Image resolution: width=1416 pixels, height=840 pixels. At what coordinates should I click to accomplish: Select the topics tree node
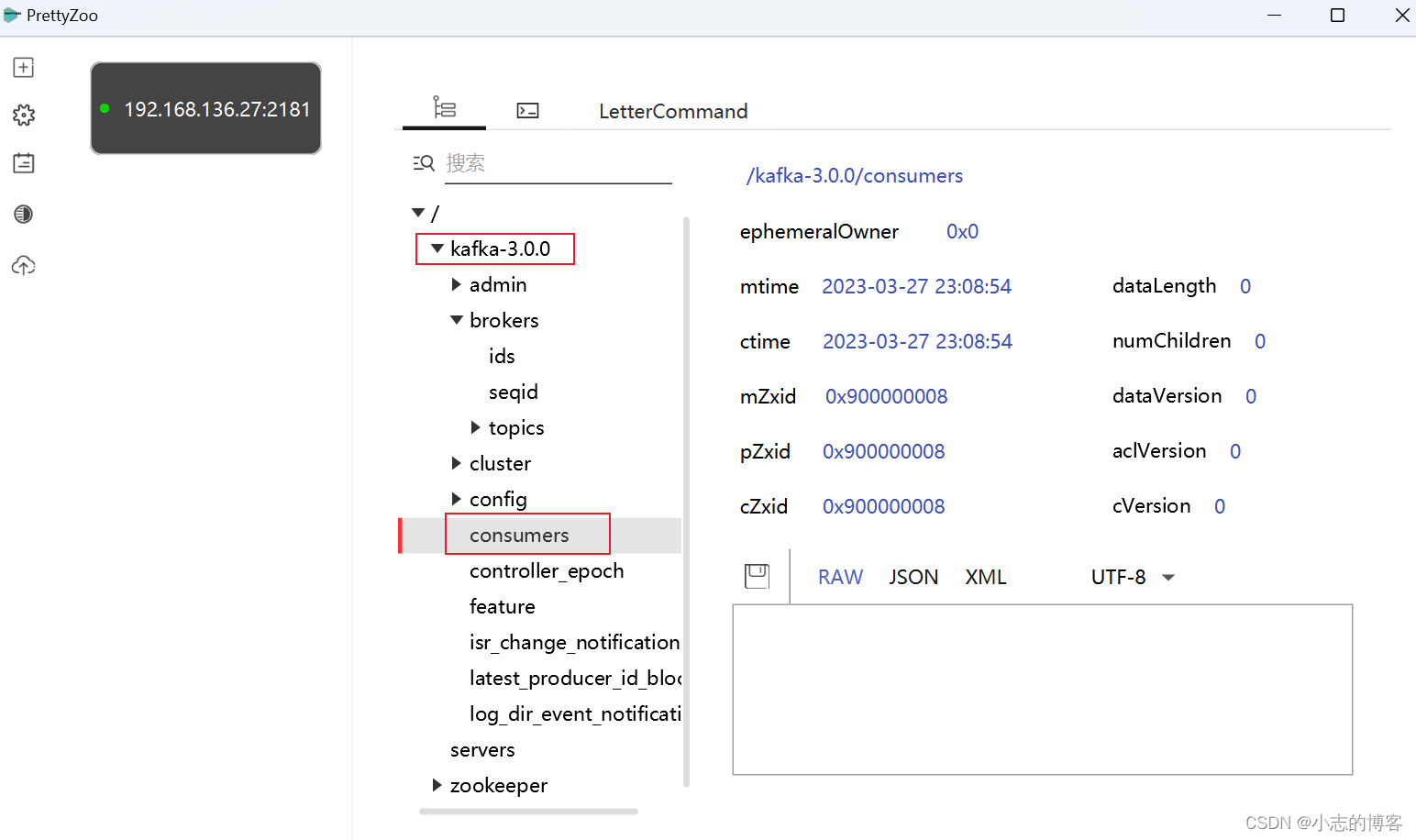tap(516, 427)
